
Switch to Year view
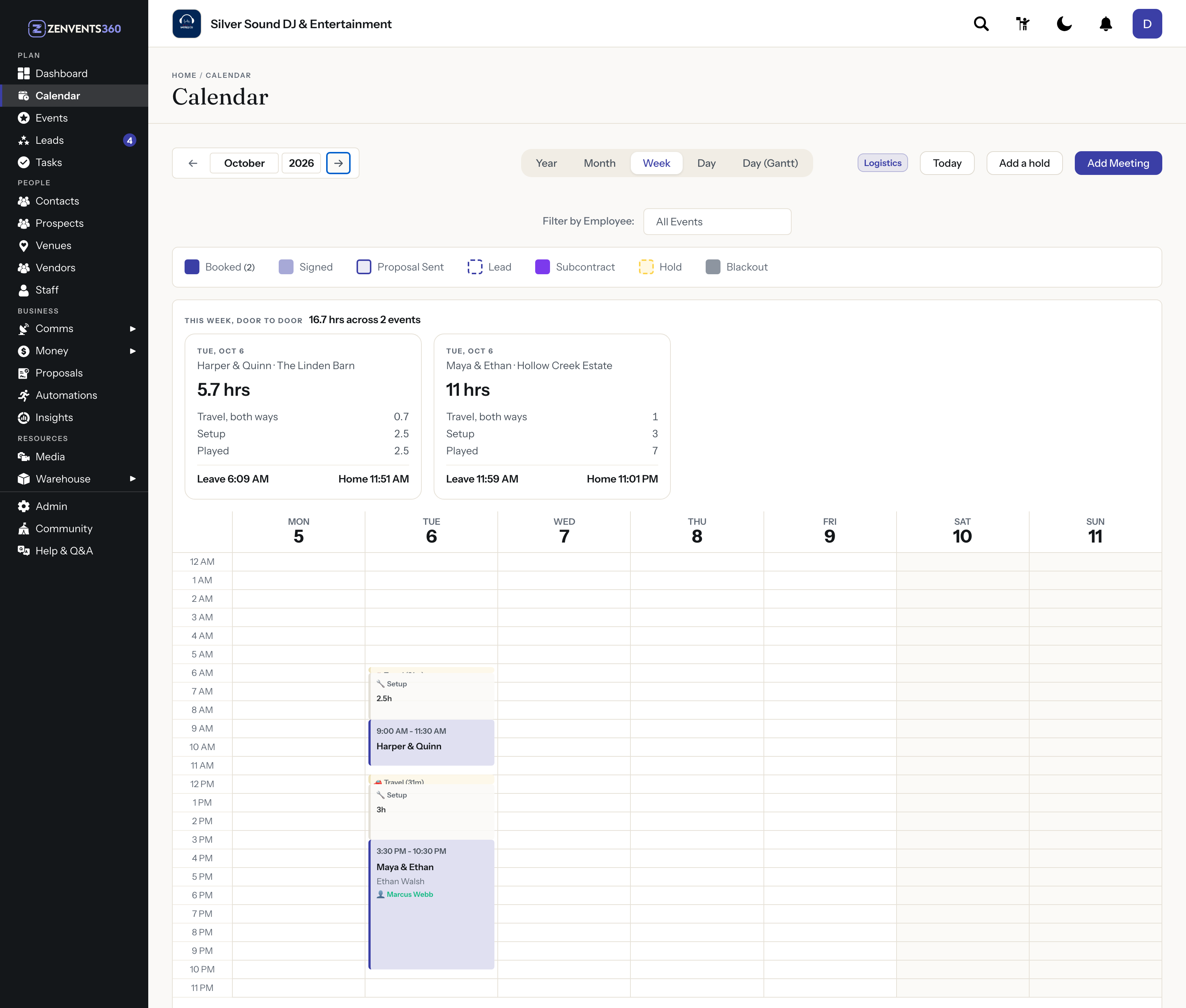click(546, 163)
